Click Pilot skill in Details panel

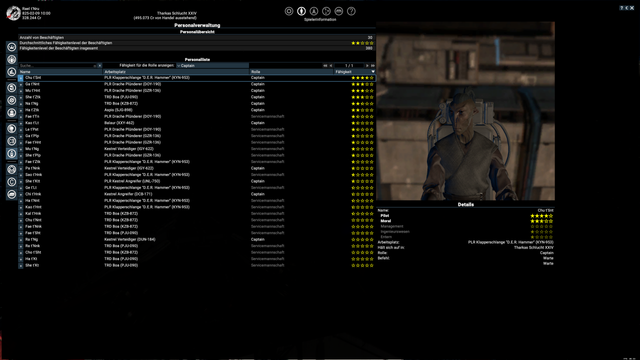(384, 216)
